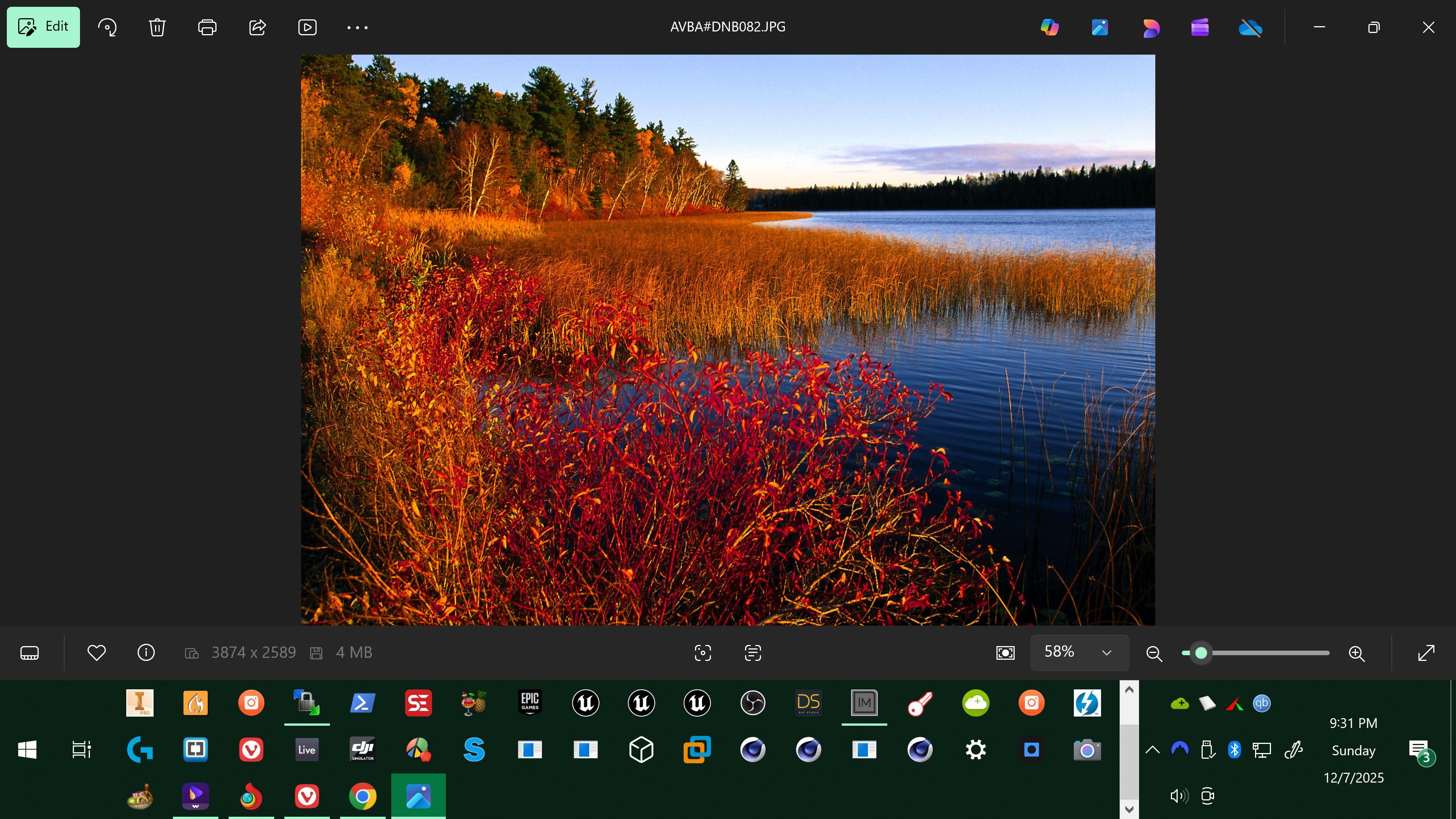The height and width of the screenshot is (819, 1456).
Task: Click the Edit image button
Action: coord(43,27)
